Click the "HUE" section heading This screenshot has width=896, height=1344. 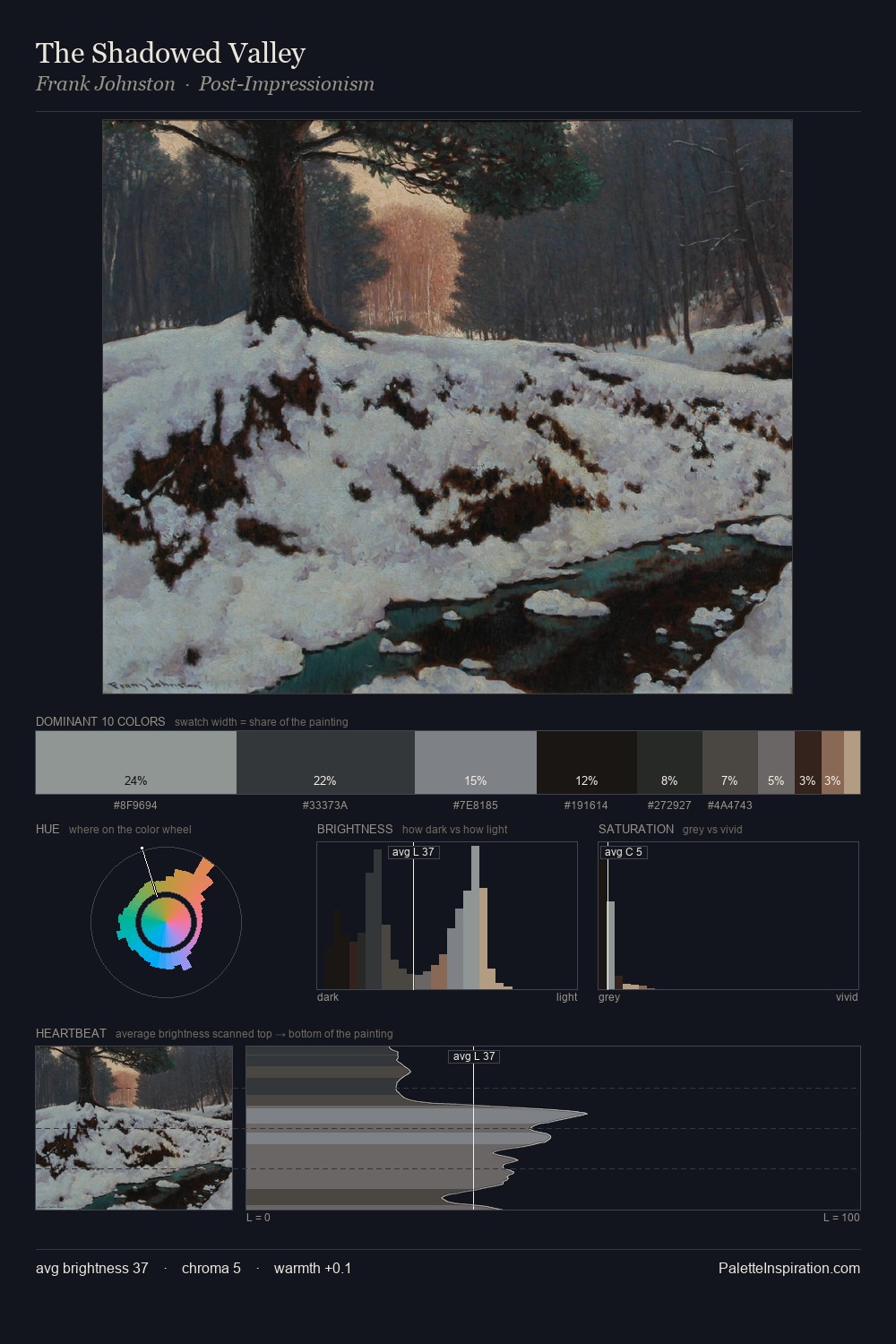[47, 829]
